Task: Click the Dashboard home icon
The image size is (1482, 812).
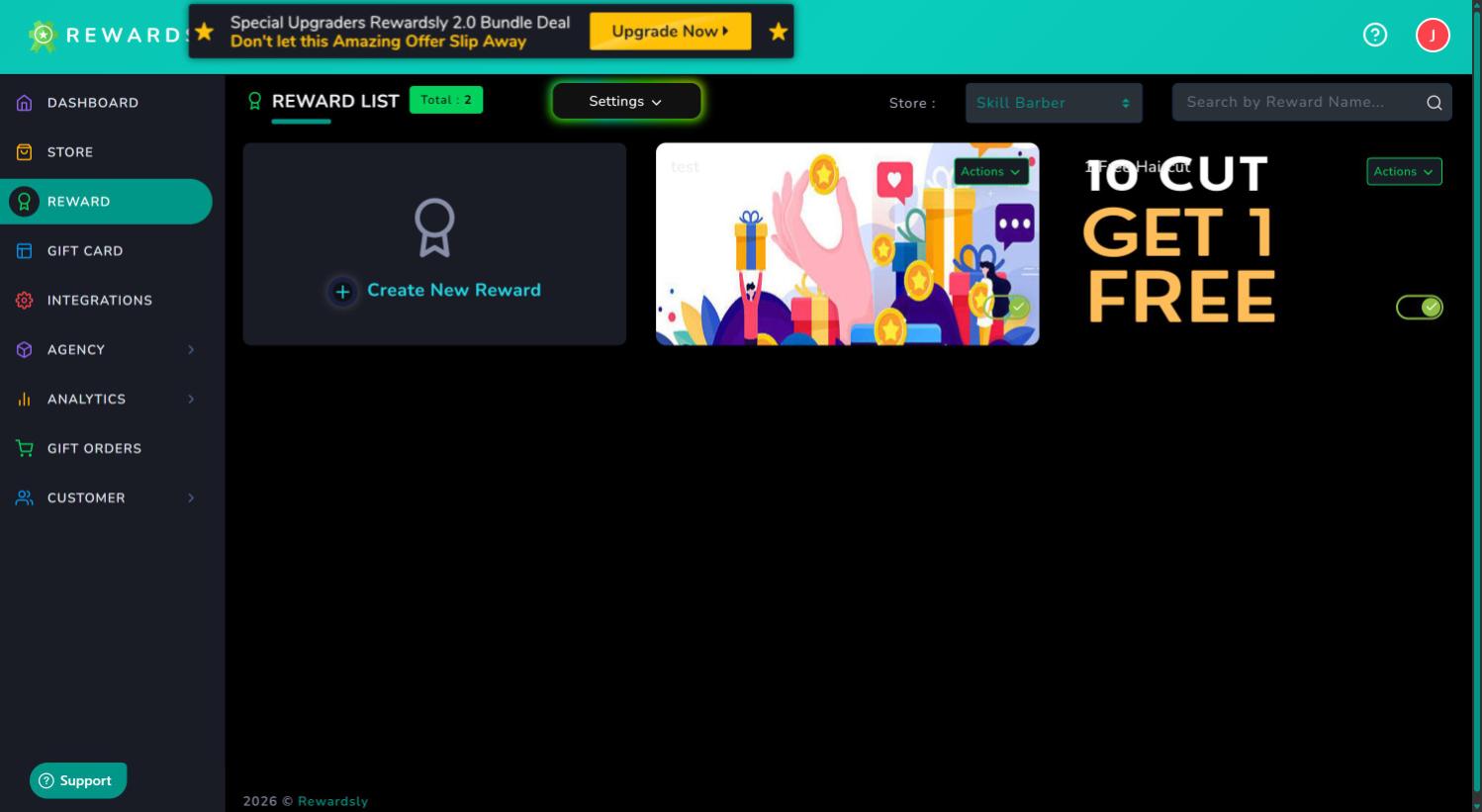Action: coord(25,103)
